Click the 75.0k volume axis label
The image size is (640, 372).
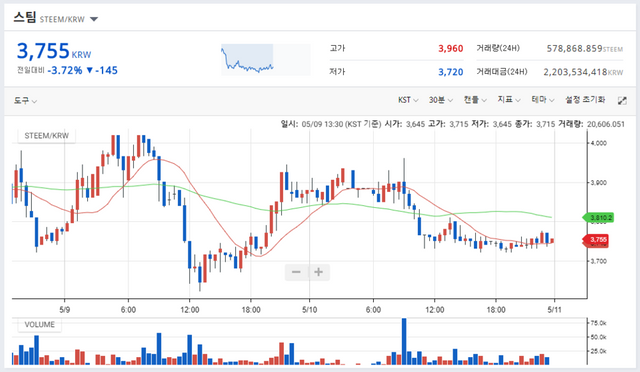click(599, 323)
